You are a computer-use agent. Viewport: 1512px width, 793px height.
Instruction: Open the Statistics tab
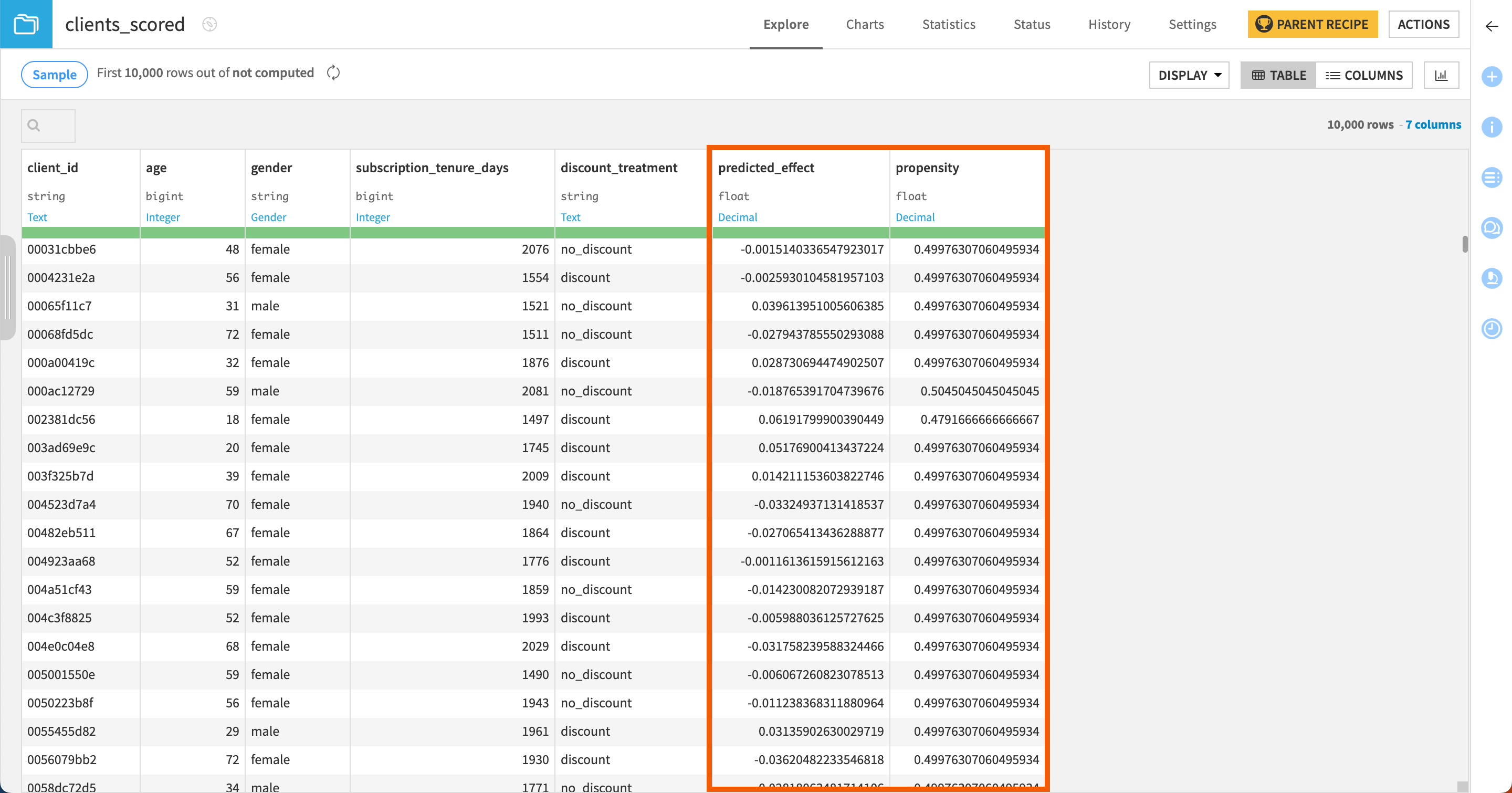tap(948, 25)
